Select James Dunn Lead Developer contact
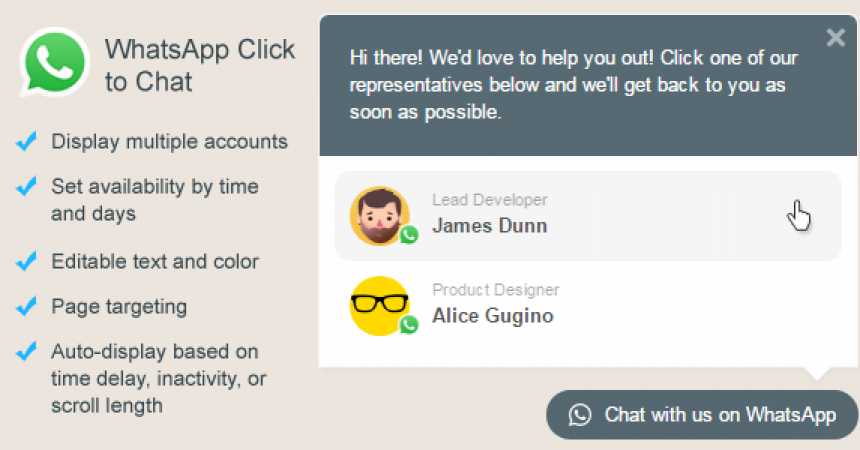 (588, 216)
